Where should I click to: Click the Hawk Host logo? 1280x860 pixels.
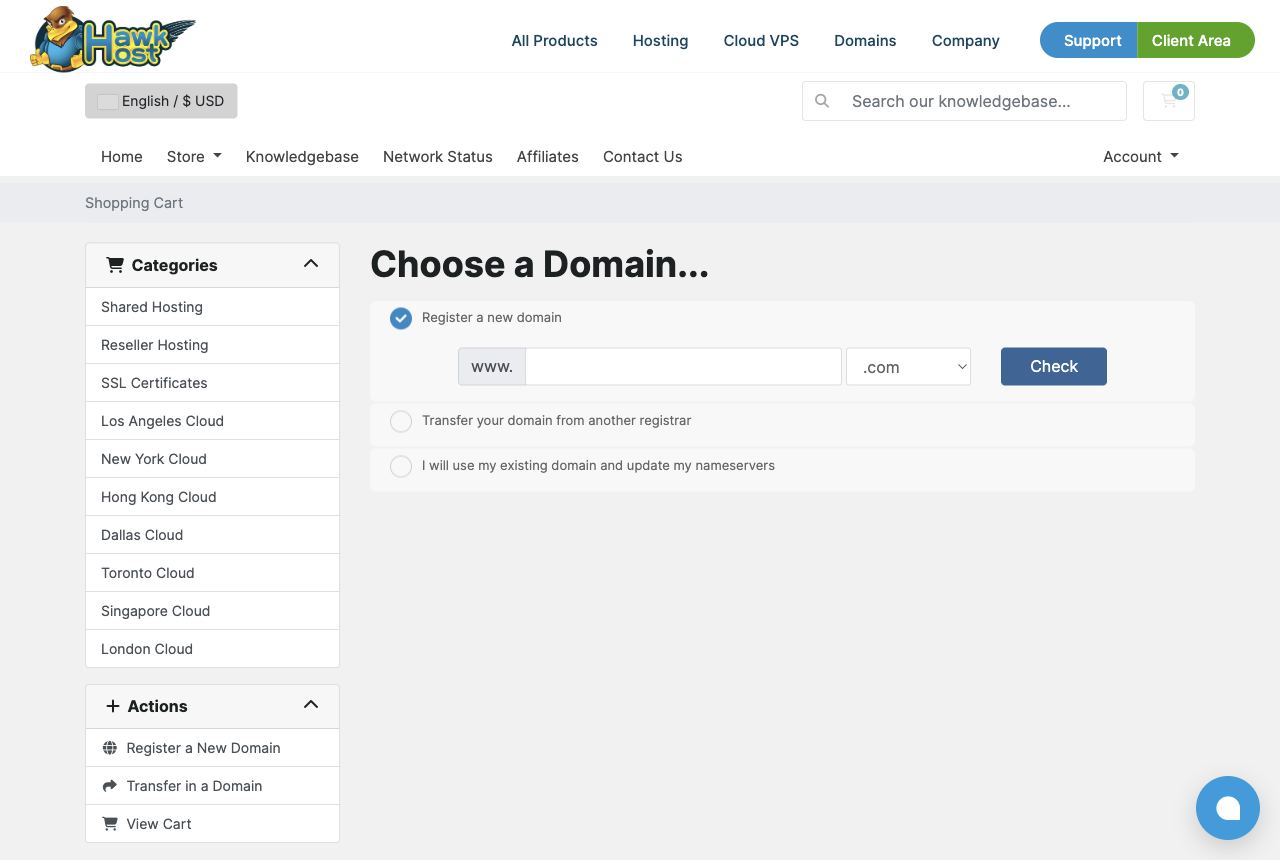click(x=112, y=39)
